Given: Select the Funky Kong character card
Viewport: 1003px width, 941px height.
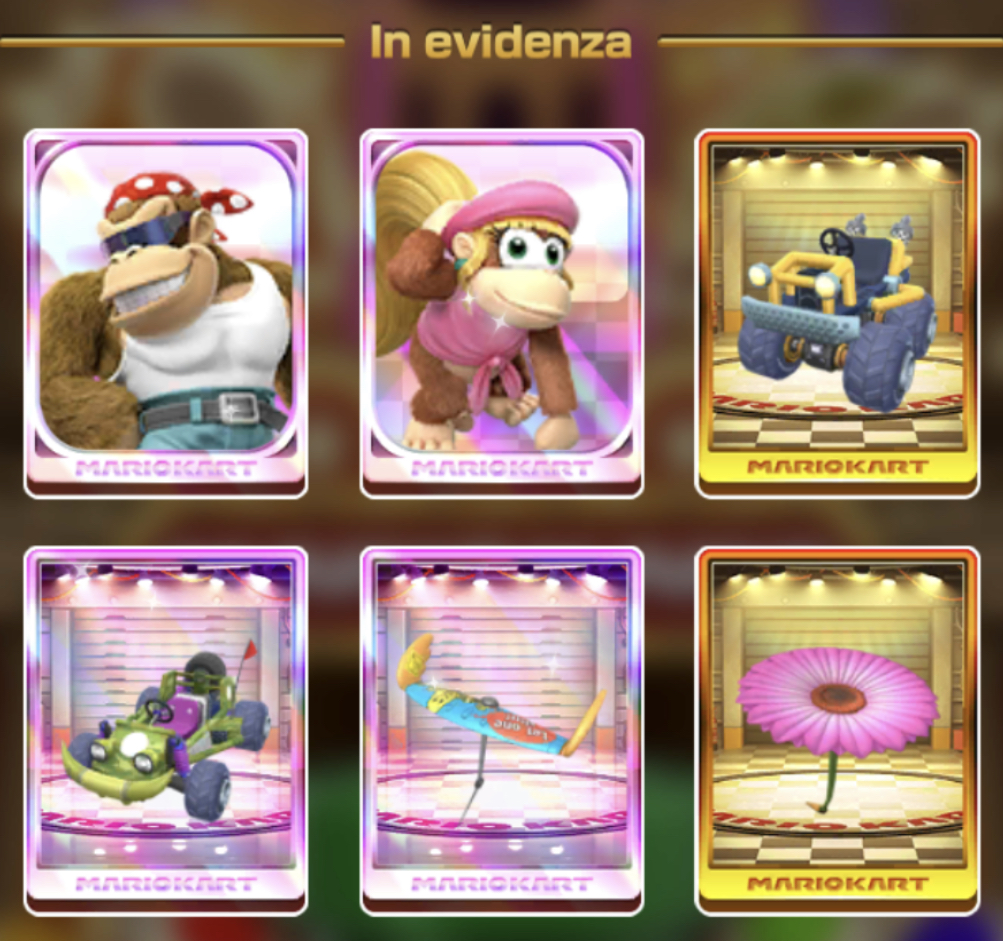Looking at the screenshot, I should [166, 313].
